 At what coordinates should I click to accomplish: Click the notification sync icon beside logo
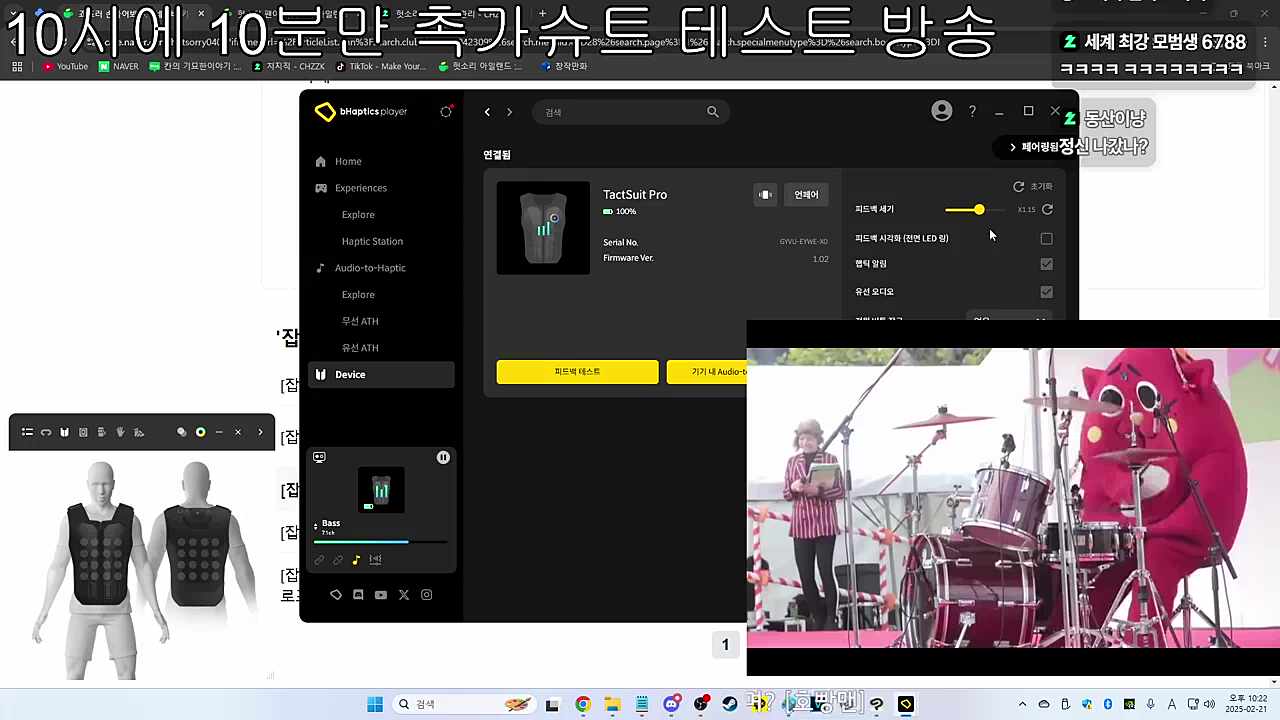(446, 111)
